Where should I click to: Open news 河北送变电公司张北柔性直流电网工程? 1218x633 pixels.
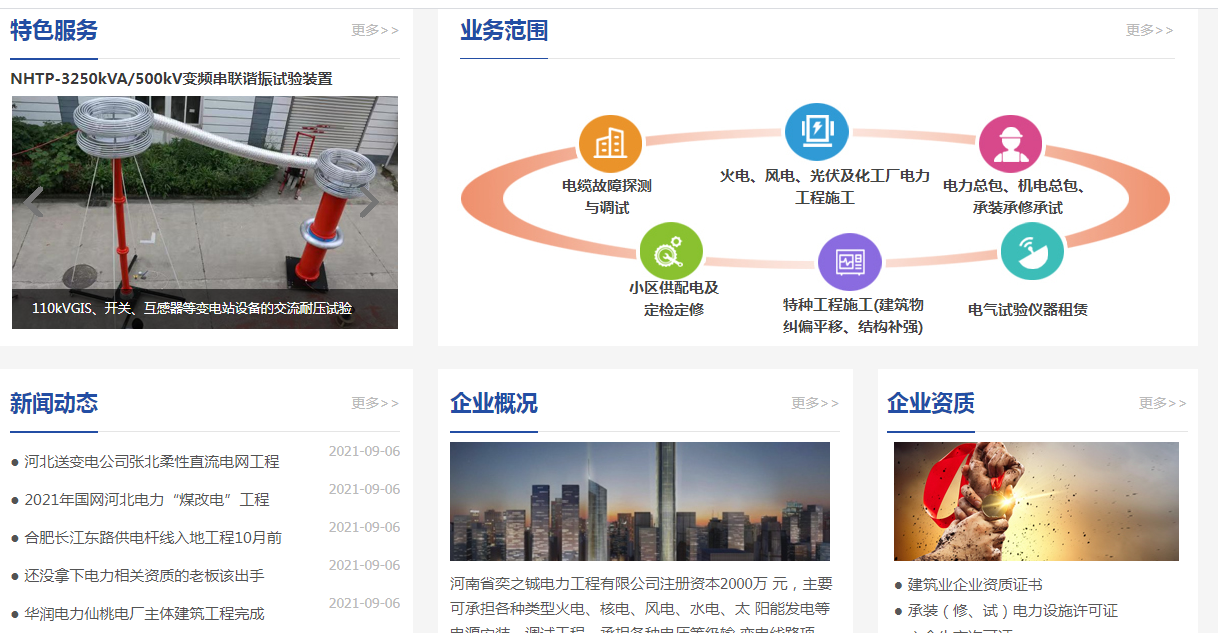[x=151, y=462]
